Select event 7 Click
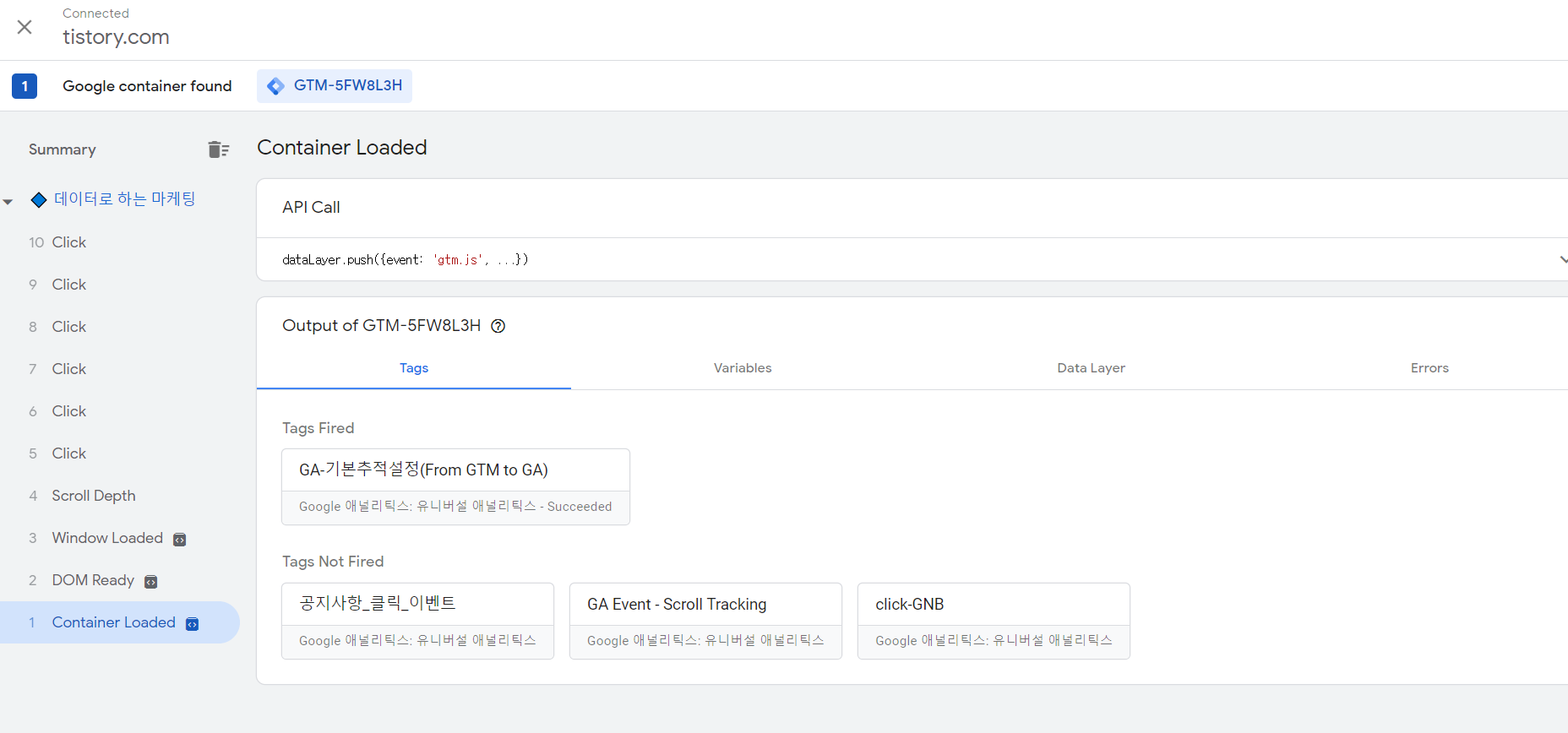1568x733 pixels. pyautogui.click(x=120, y=369)
